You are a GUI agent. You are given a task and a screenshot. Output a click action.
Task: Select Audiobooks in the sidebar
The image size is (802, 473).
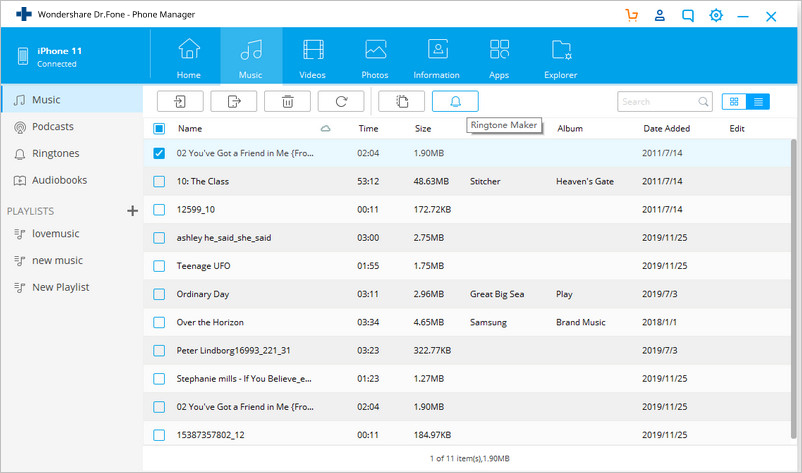coord(72,180)
